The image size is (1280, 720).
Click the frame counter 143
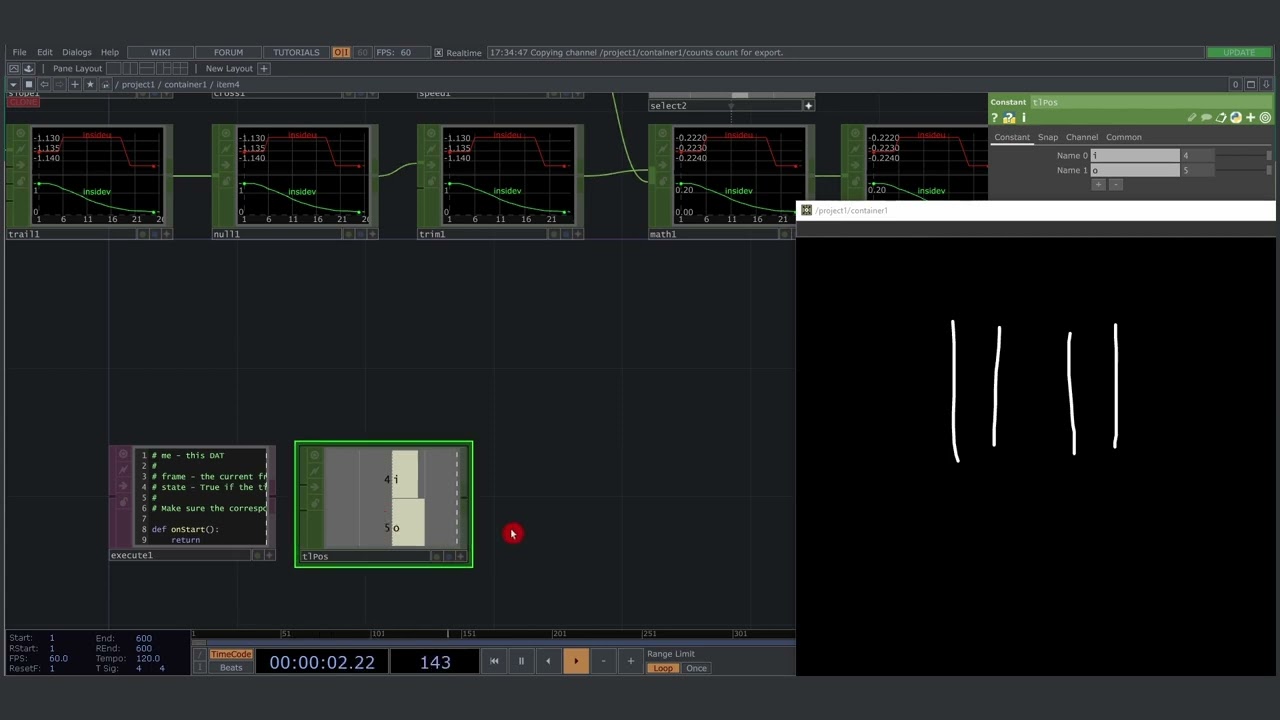click(435, 662)
